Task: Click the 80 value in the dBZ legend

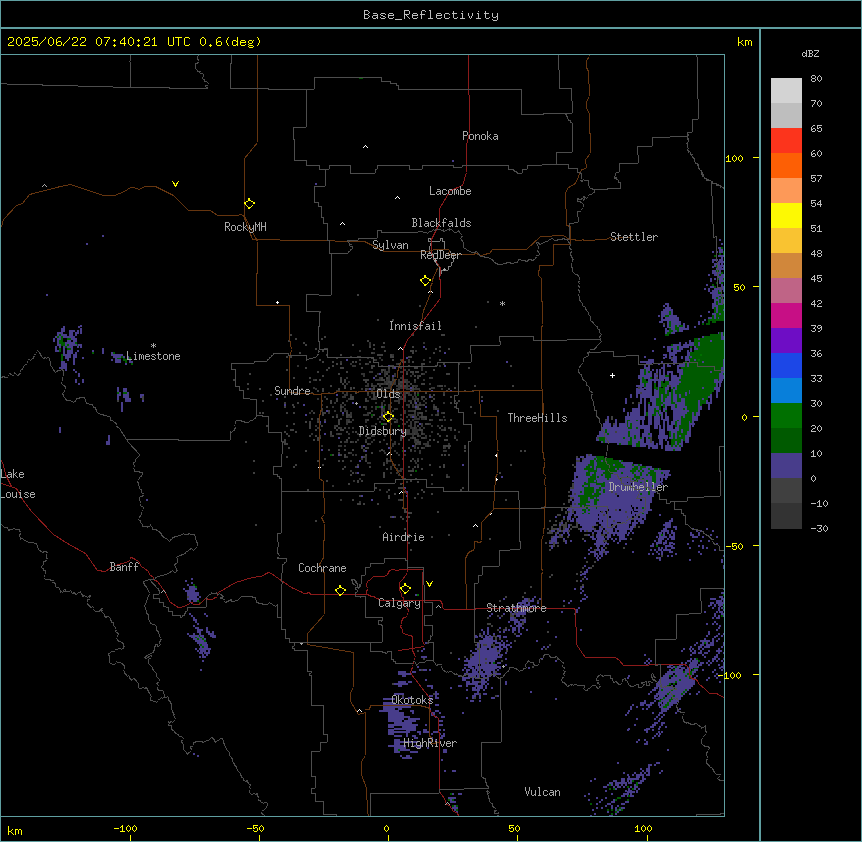Action: tap(816, 79)
